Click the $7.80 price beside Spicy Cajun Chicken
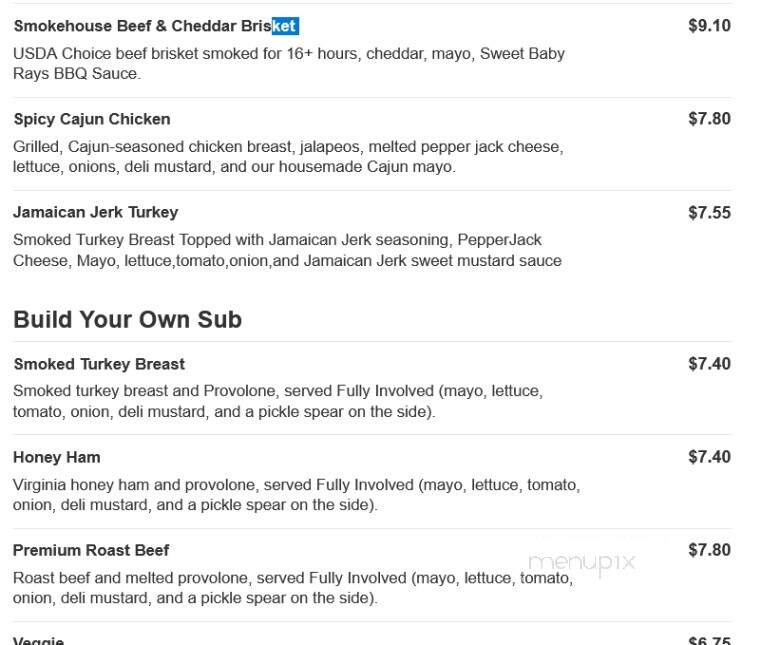The width and height of the screenshot is (761, 645). click(x=709, y=119)
